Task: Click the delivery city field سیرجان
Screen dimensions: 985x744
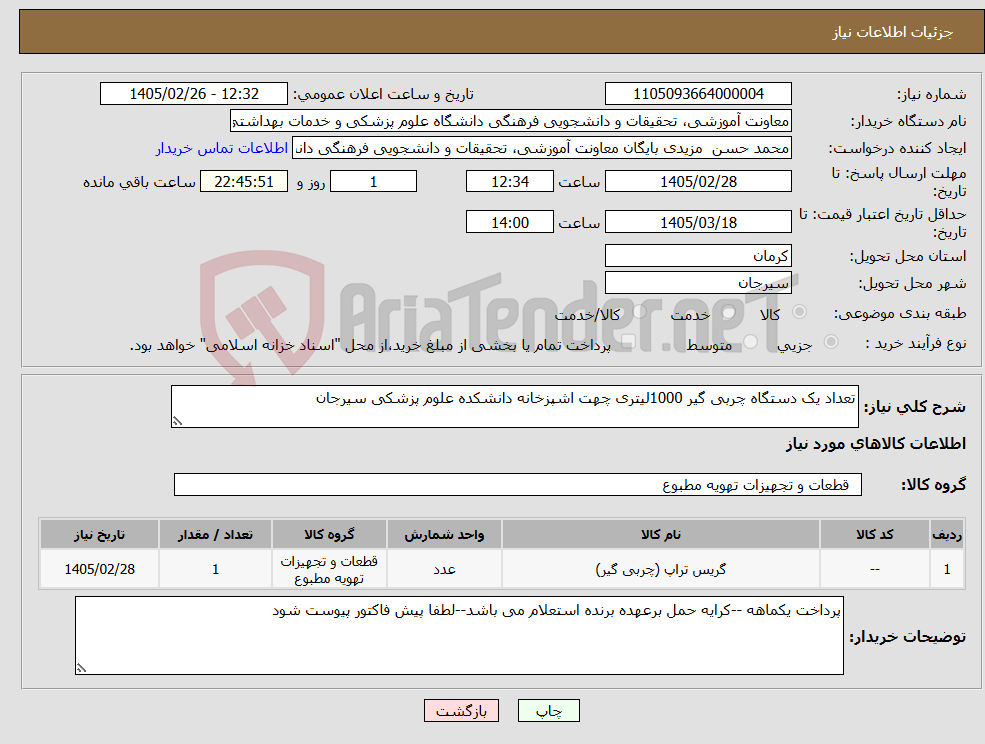Action: pos(698,283)
